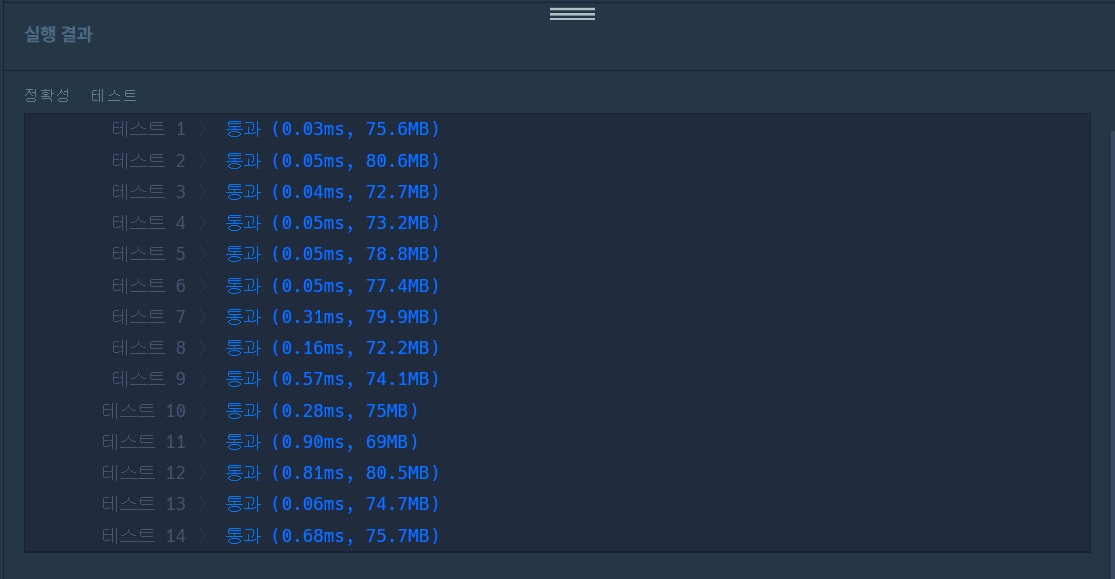Click the result text showing 0.28ms, 75MB
Screen dimensions: 1115x579
(322, 411)
